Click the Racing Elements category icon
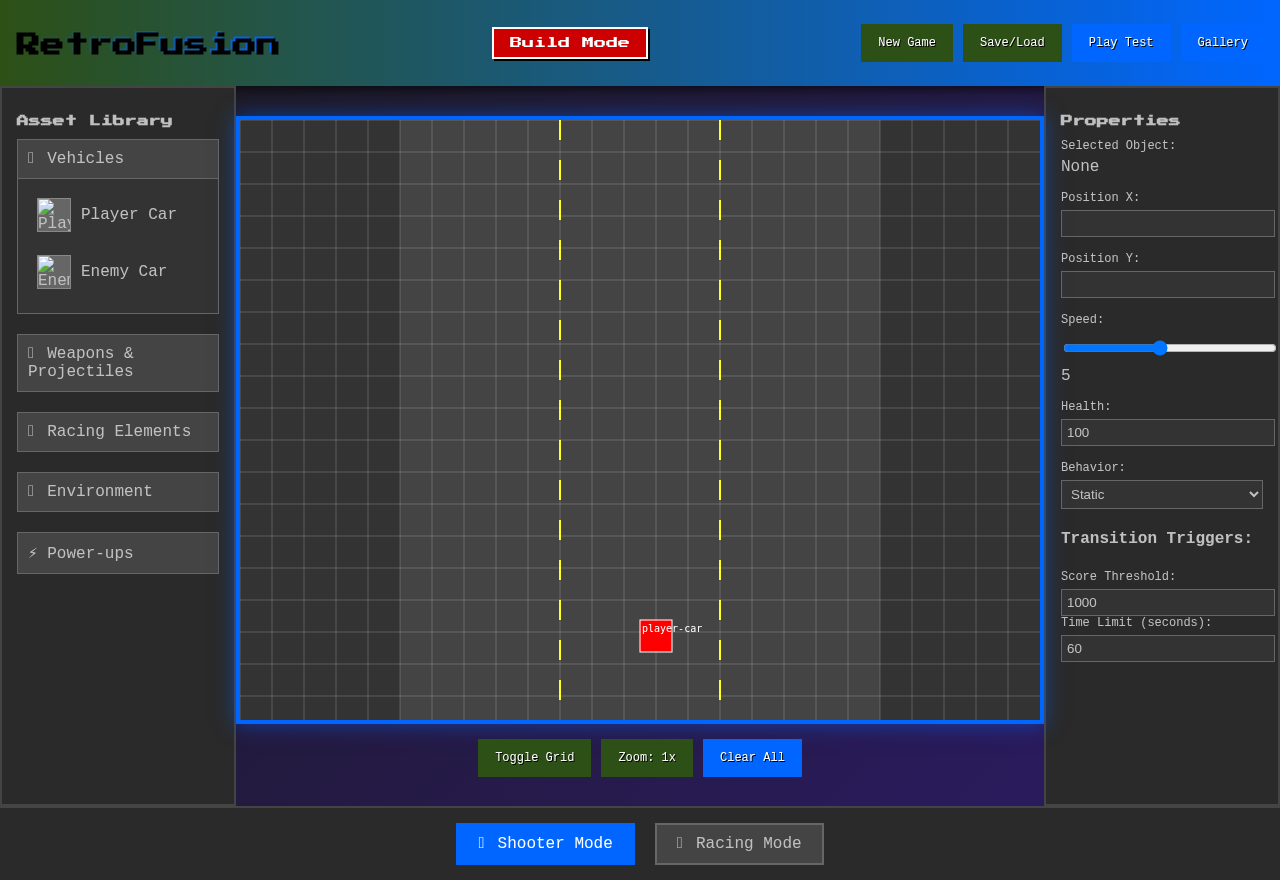1280x880 pixels. pos(31,431)
